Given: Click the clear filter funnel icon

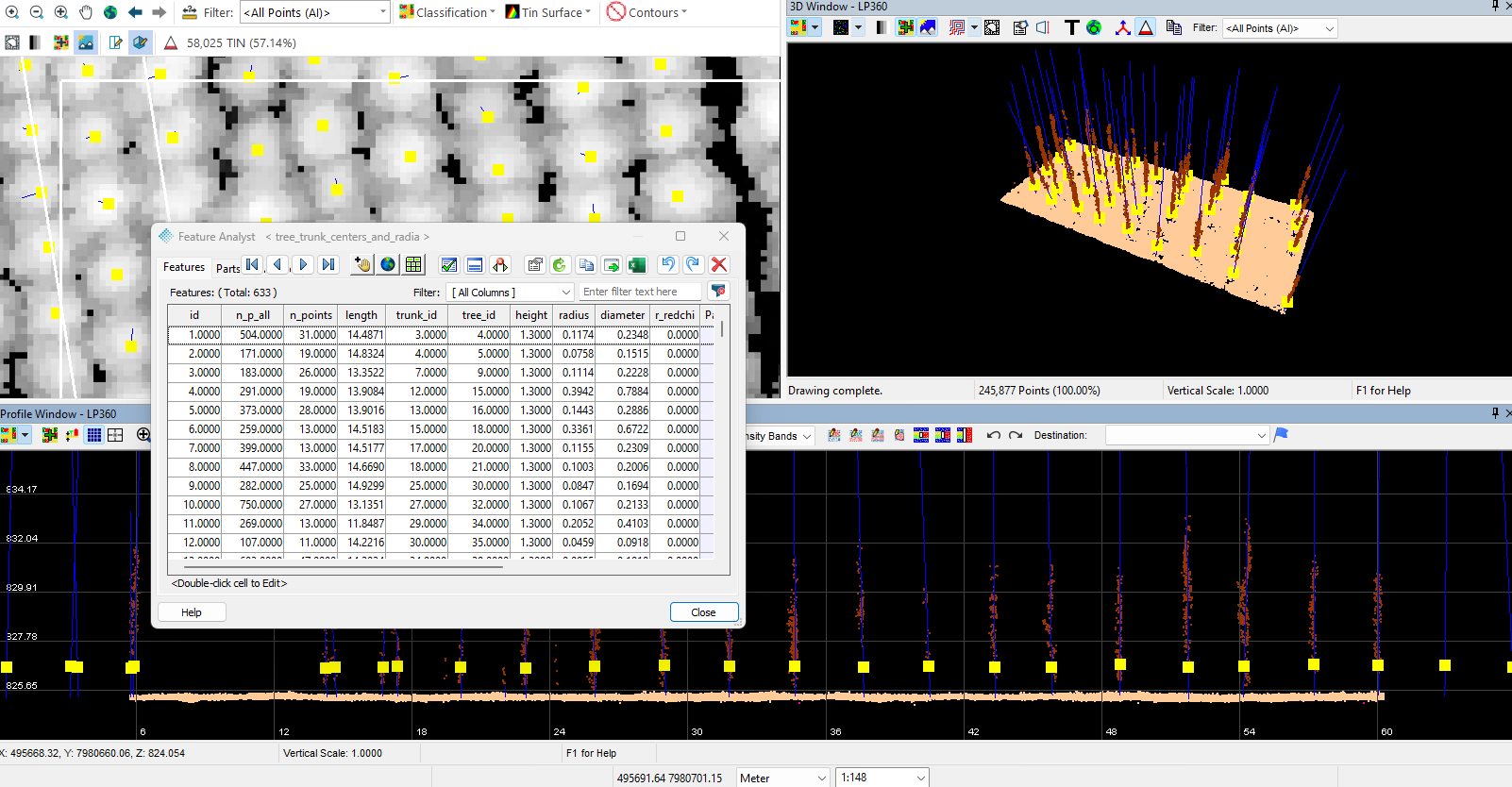Looking at the screenshot, I should (x=718, y=292).
